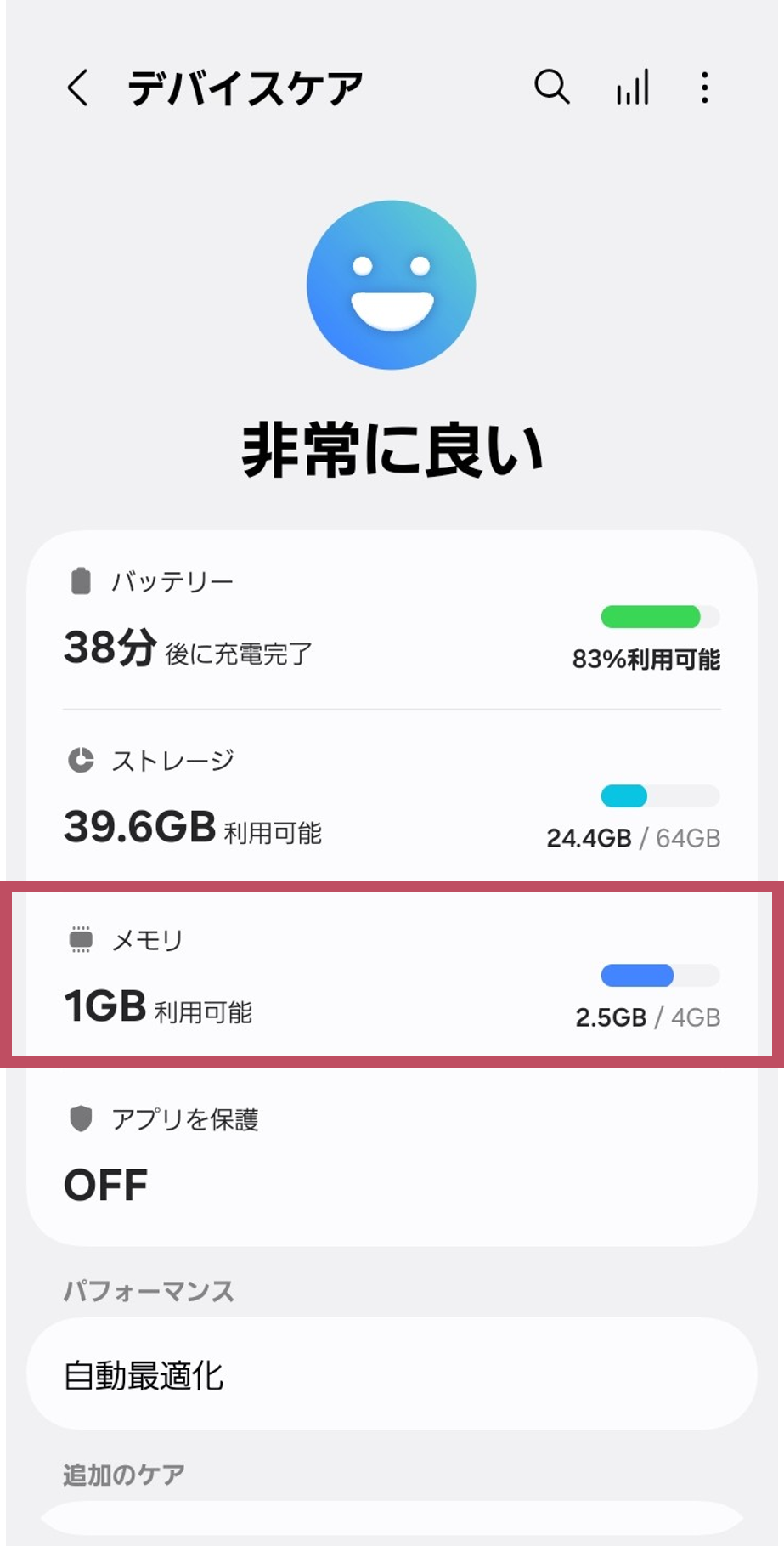The width and height of the screenshot is (784, 1546).
Task: Tap the shield icon for アプリを保護
Action: click(81, 1118)
